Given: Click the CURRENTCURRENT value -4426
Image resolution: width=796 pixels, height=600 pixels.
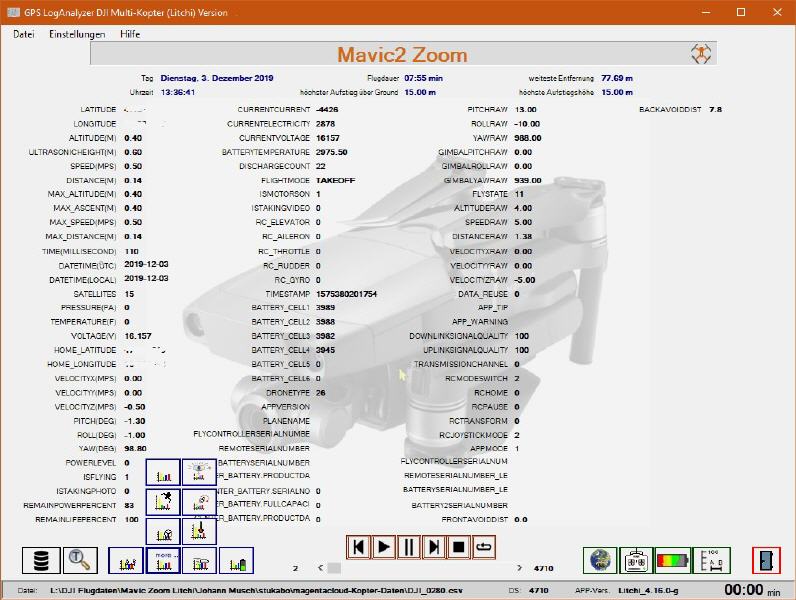Looking at the screenshot, I should (x=327, y=109).
